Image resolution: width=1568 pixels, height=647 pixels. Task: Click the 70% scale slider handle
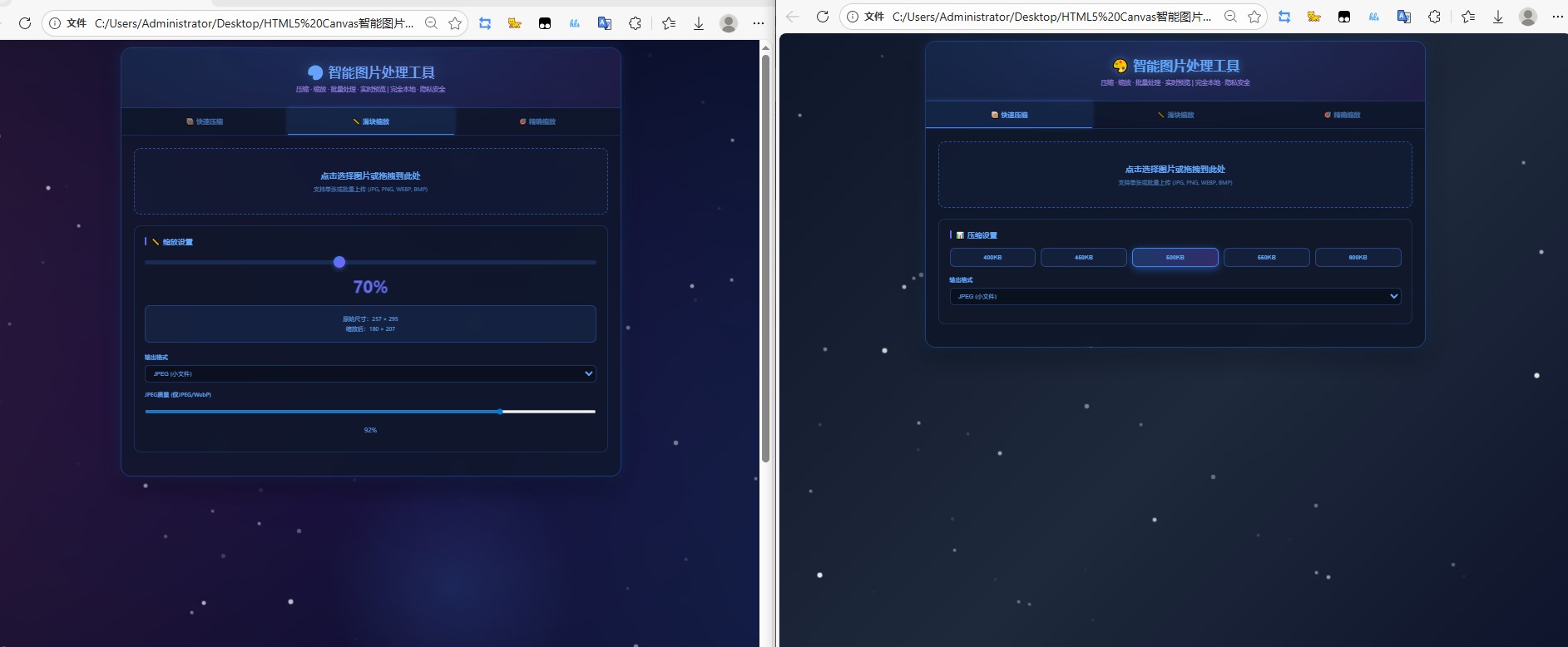click(x=339, y=263)
